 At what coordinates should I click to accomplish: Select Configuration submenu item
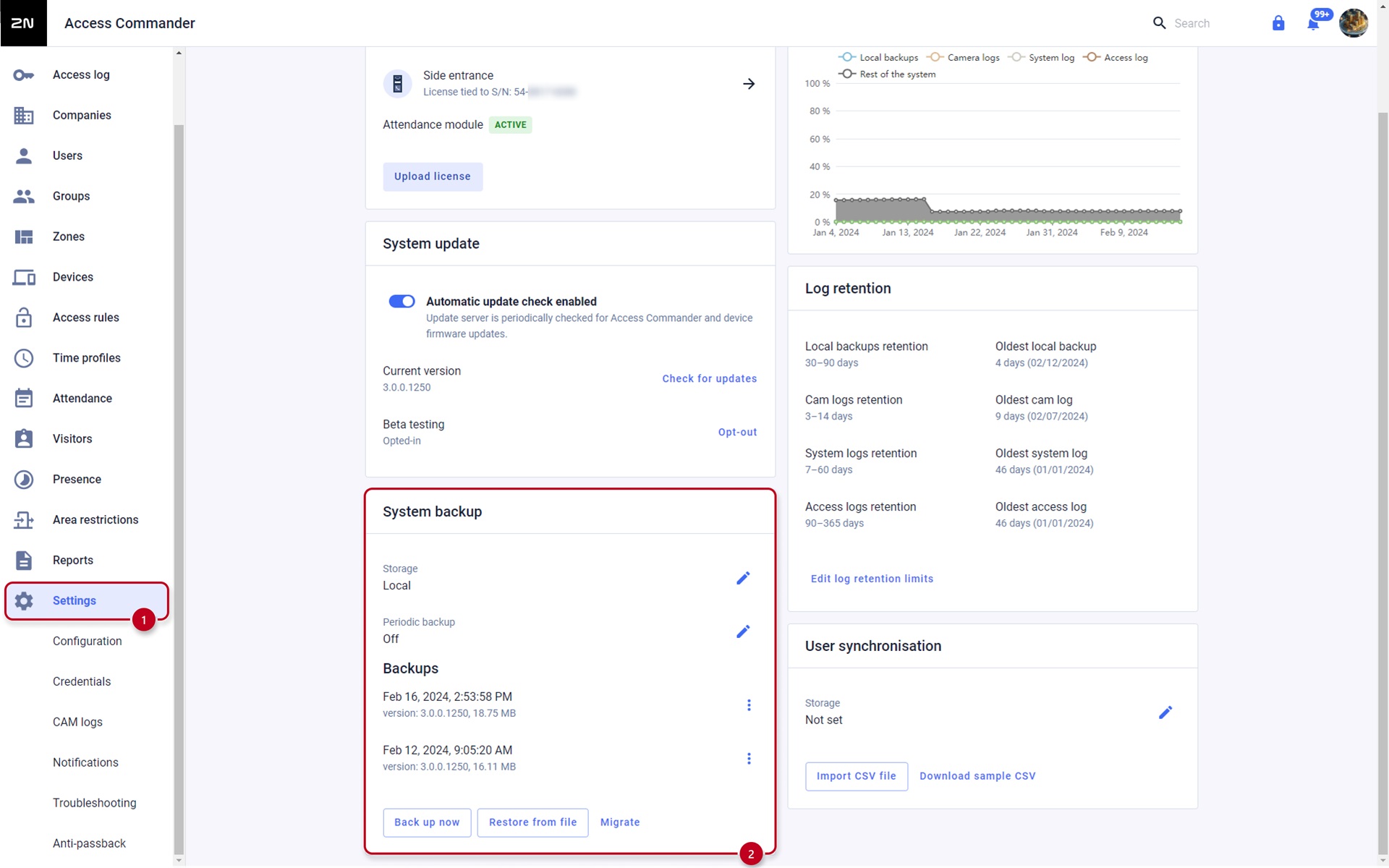(87, 642)
